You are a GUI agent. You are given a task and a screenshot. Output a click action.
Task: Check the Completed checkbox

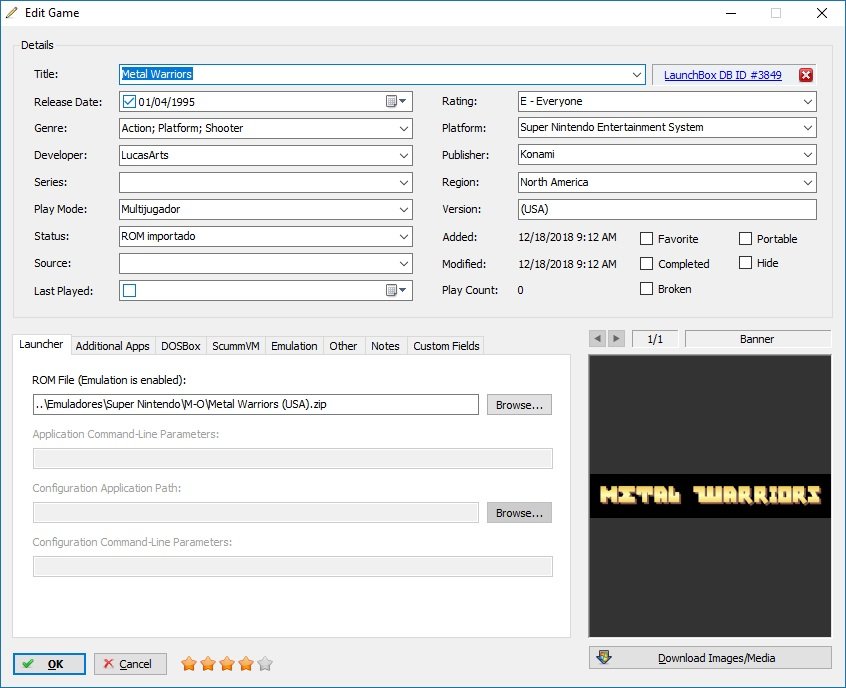(646, 263)
